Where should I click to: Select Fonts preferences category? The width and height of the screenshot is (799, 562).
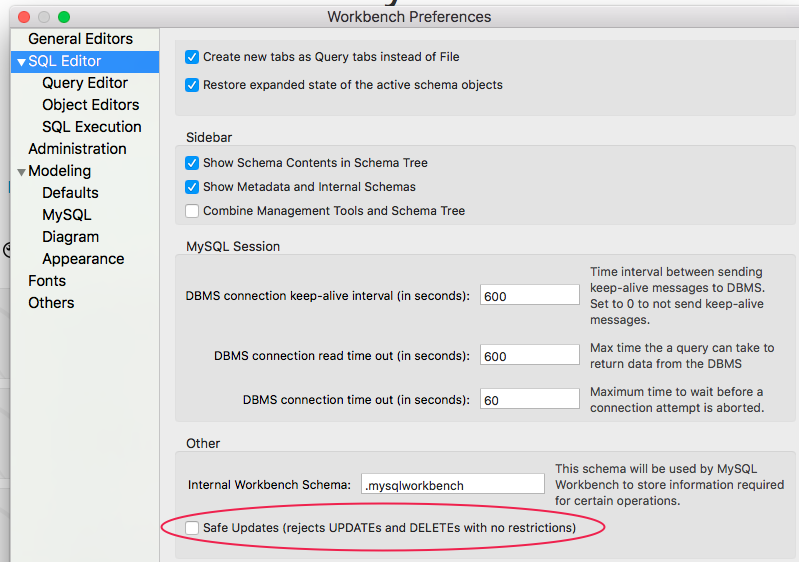point(47,281)
